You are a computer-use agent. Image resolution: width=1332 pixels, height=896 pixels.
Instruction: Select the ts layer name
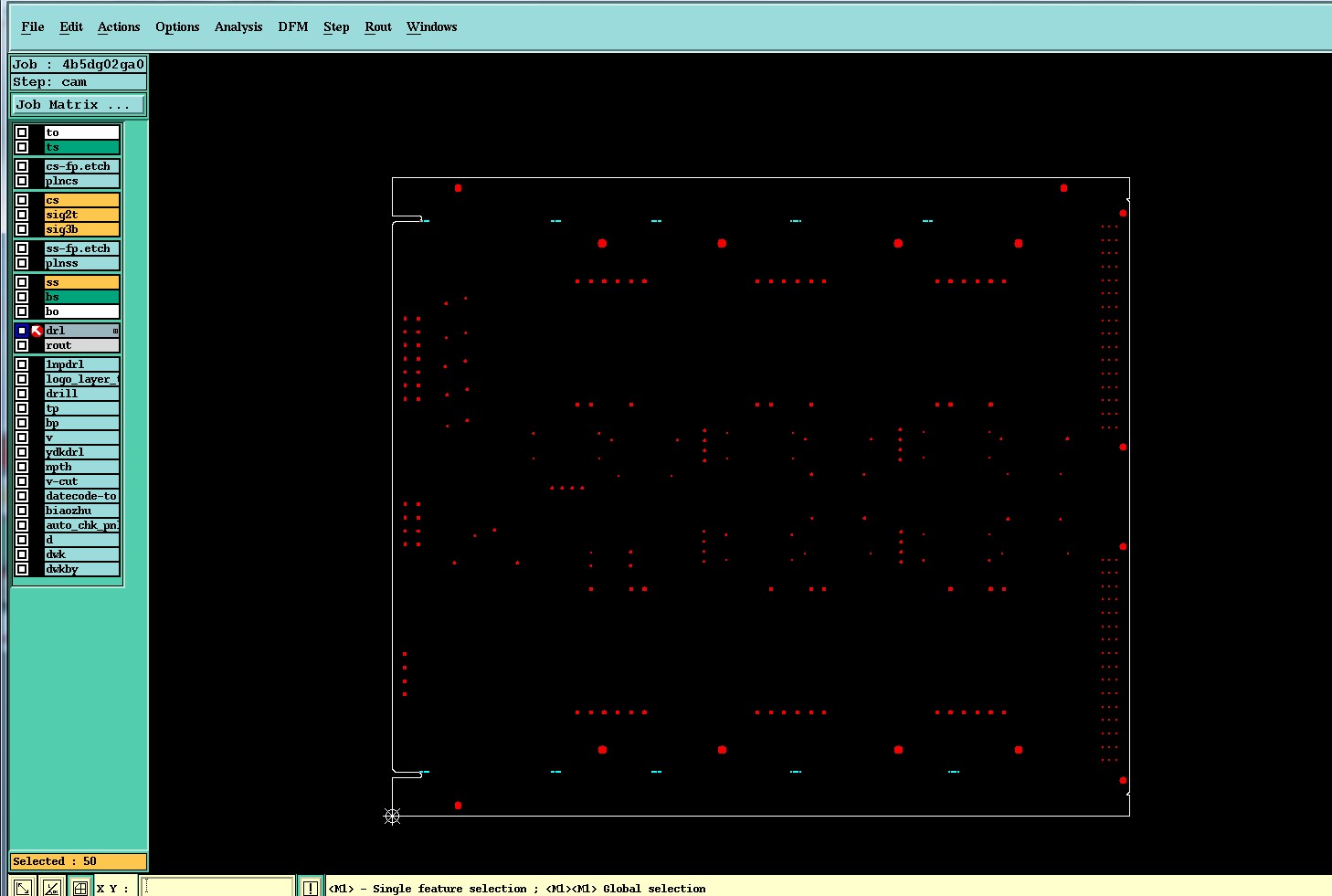pos(81,147)
